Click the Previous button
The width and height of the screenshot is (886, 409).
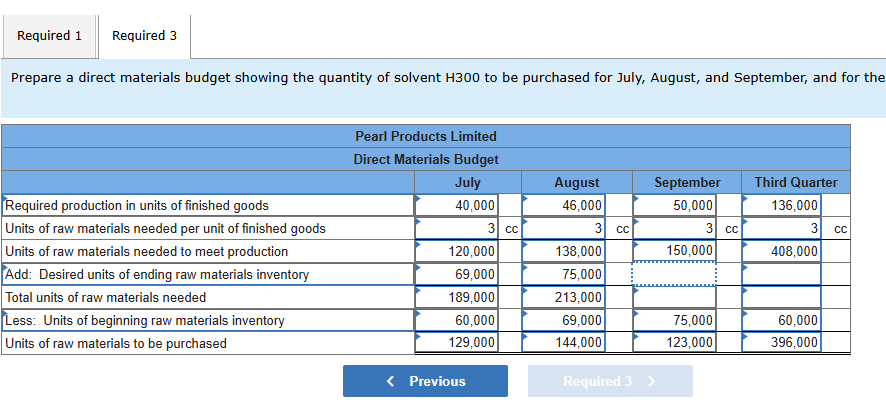tap(425, 381)
